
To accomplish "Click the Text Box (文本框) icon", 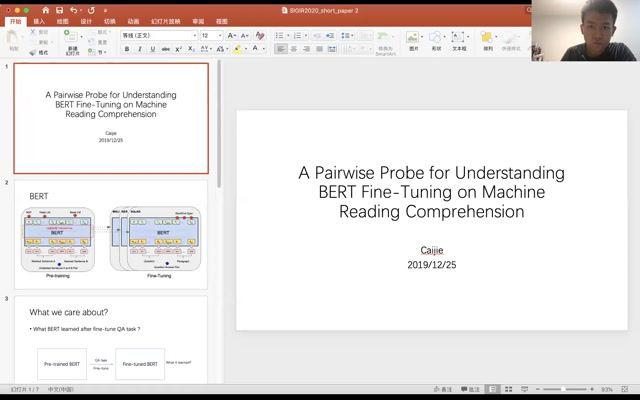I will point(459,38).
